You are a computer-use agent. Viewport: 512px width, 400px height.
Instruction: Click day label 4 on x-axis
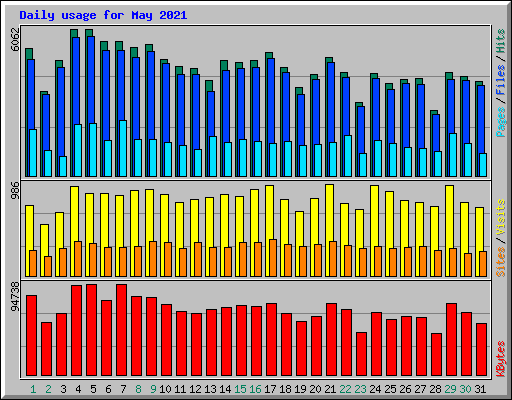click(x=78, y=389)
